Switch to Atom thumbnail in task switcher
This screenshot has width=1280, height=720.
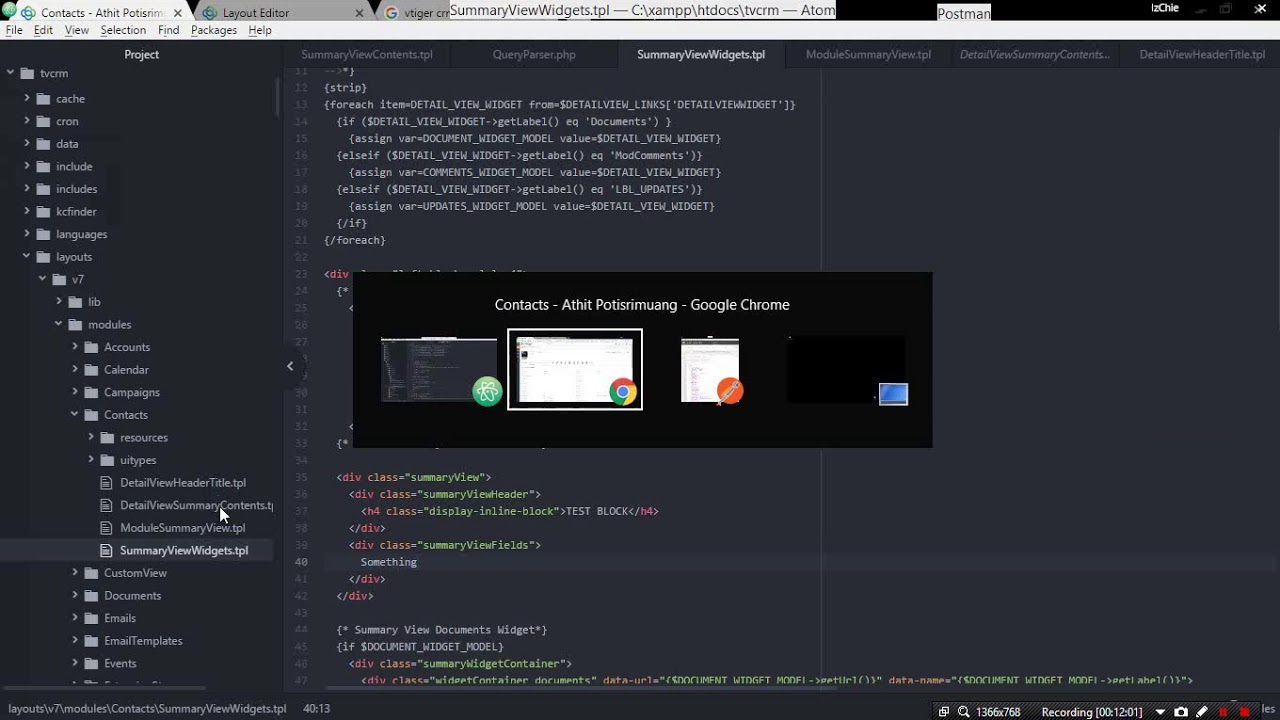tap(438, 370)
